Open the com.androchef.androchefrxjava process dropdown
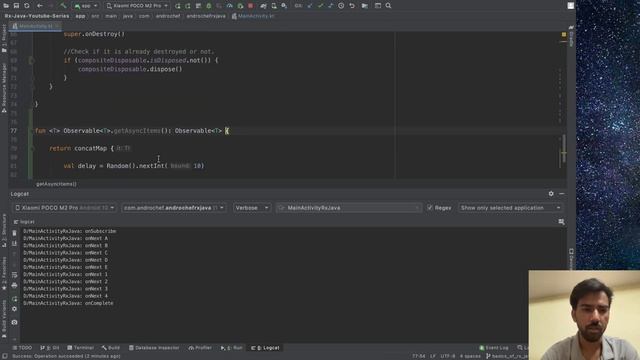The height and width of the screenshot is (360, 640). (174, 208)
